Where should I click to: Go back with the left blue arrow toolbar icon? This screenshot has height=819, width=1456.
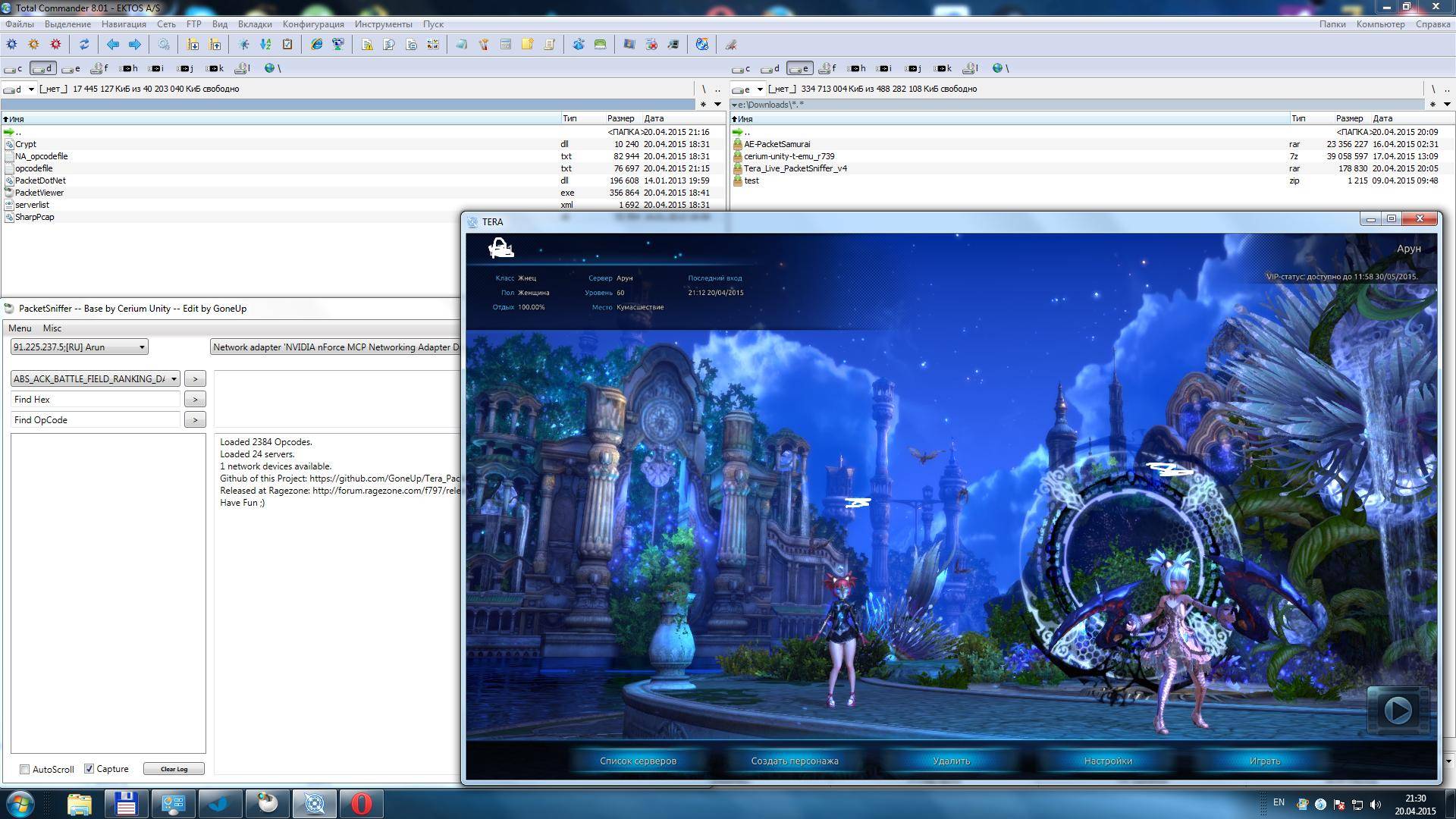coord(113,45)
